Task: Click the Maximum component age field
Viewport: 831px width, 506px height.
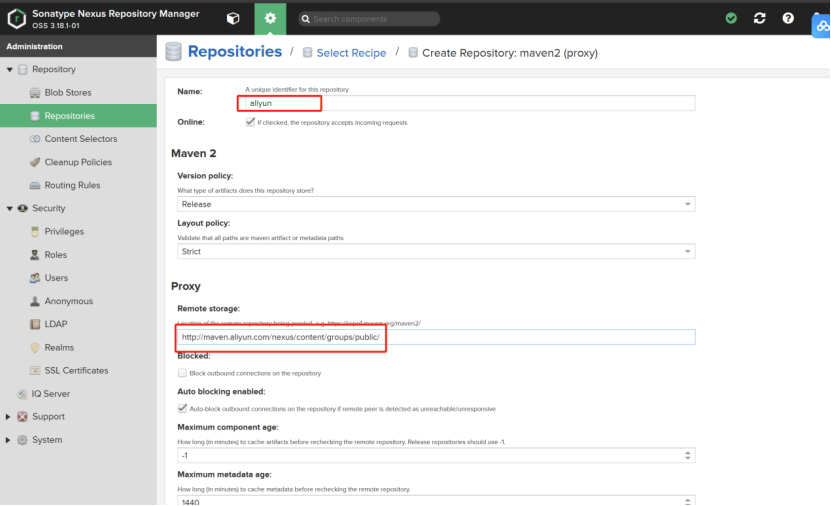Action: click(436, 455)
